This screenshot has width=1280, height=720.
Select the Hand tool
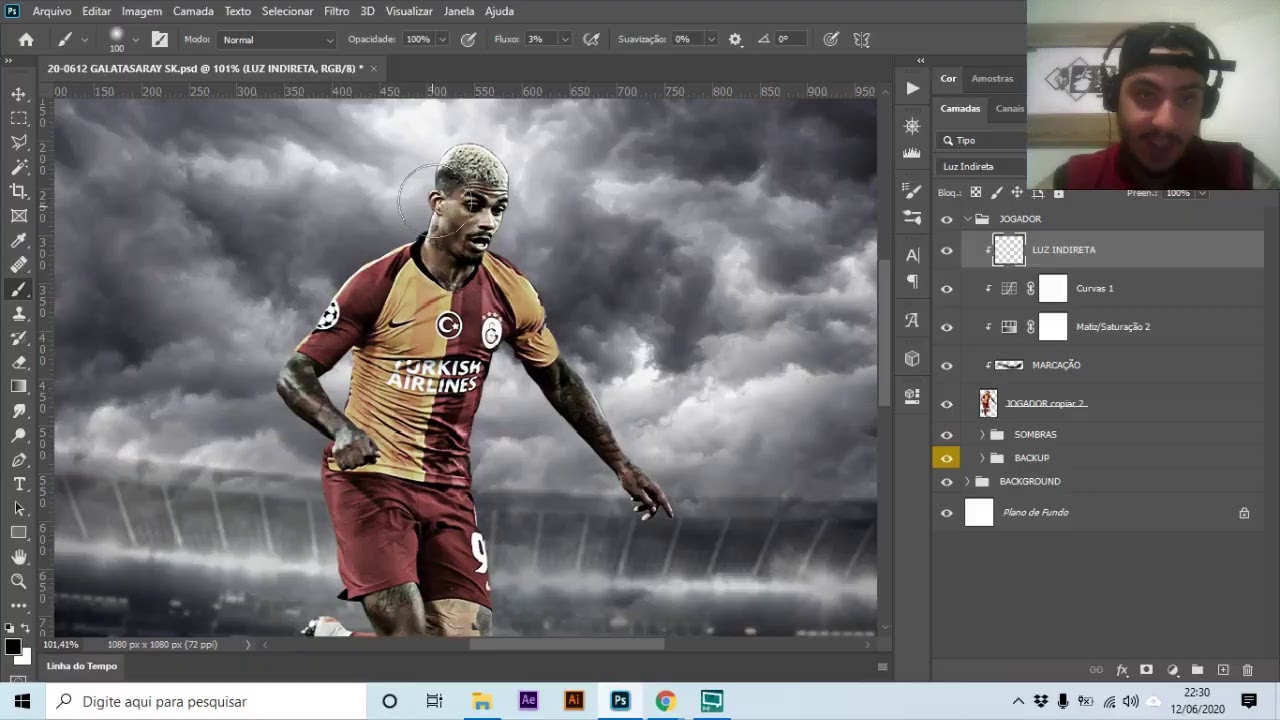tap(19, 557)
